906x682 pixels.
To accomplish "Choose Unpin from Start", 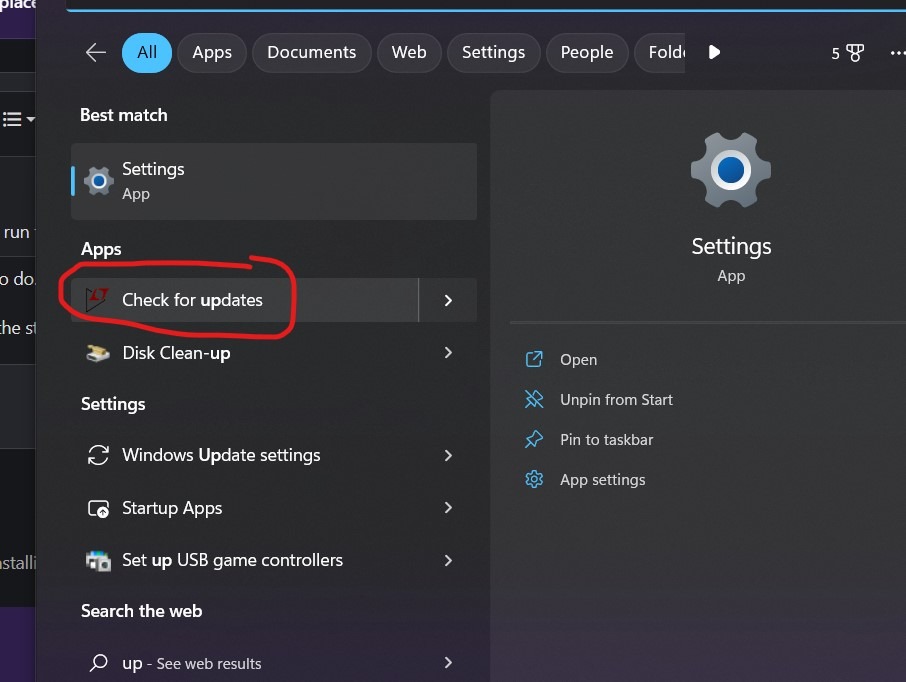I will tap(616, 399).
